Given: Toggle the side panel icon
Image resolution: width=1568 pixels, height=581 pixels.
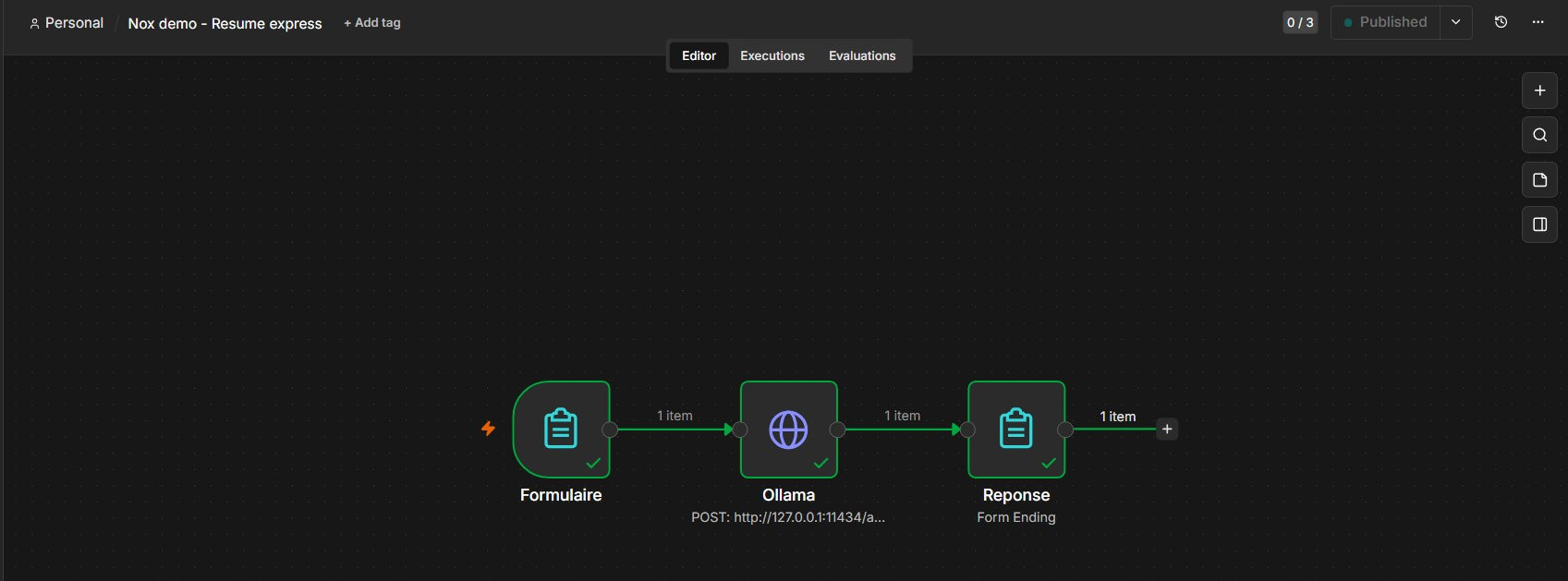Looking at the screenshot, I should click(1539, 224).
